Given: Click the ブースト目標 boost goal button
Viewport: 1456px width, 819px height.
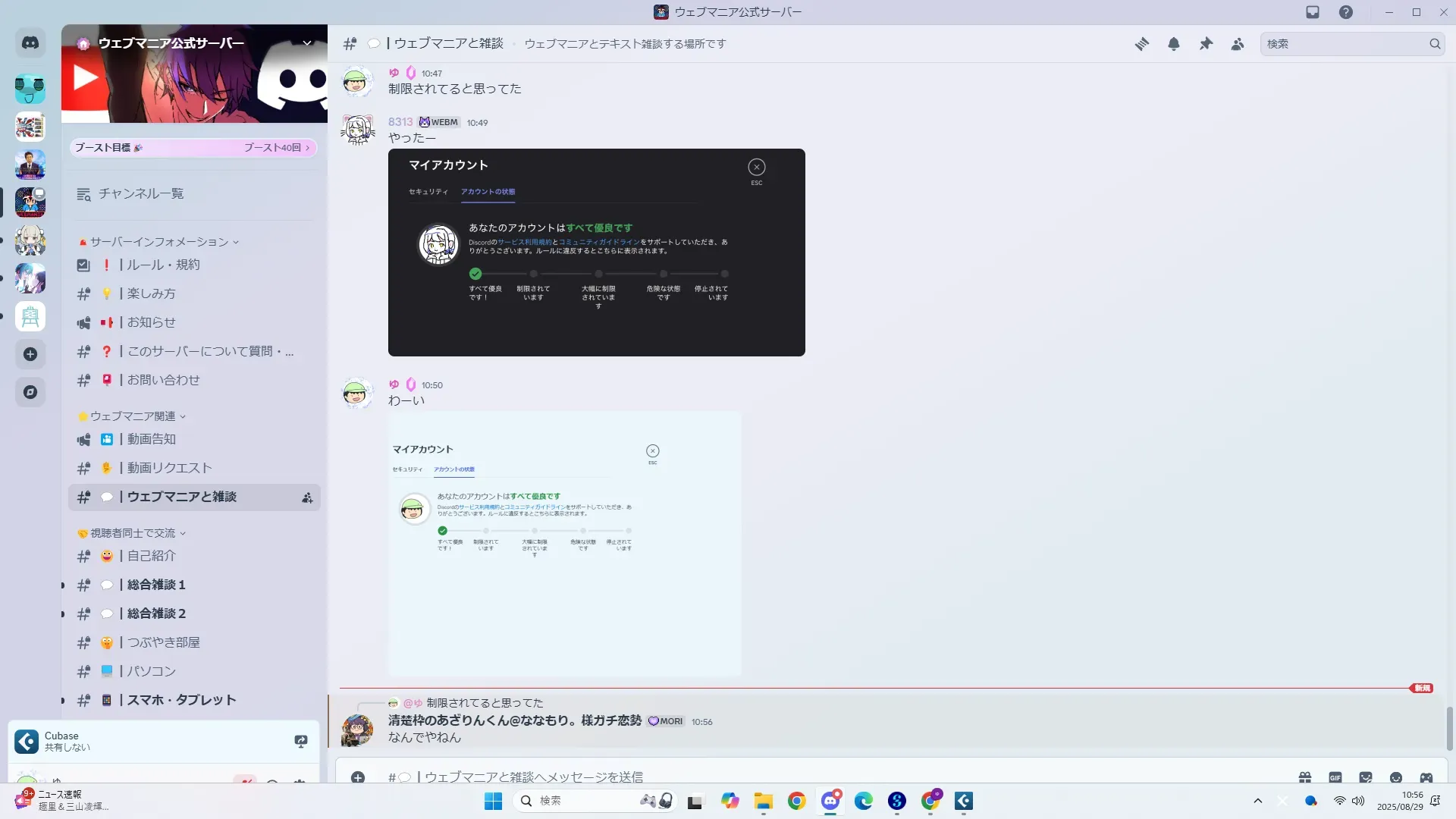Looking at the screenshot, I should (x=193, y=148).
